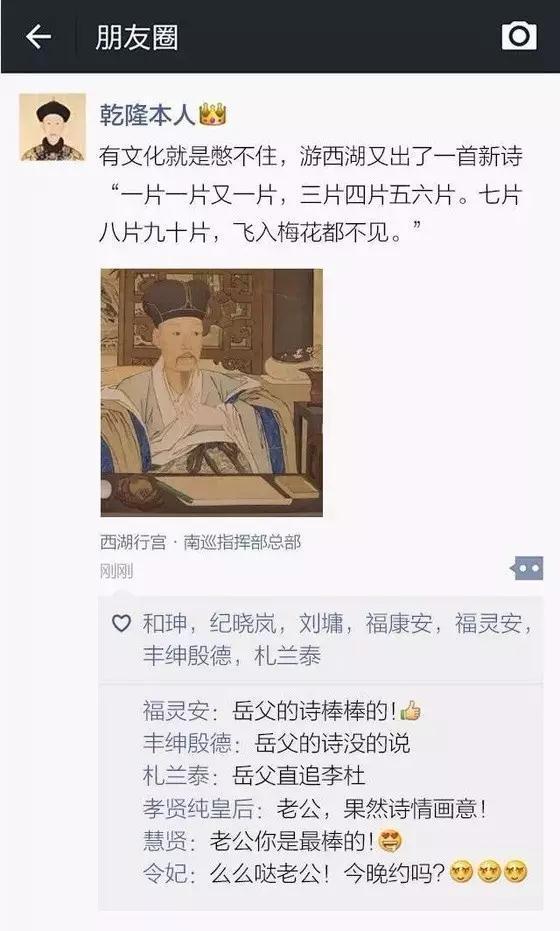Reply to 札兰泰's comment 岳父直追李杜
Viewport: 560px width, 931px height.
(254, 775)
